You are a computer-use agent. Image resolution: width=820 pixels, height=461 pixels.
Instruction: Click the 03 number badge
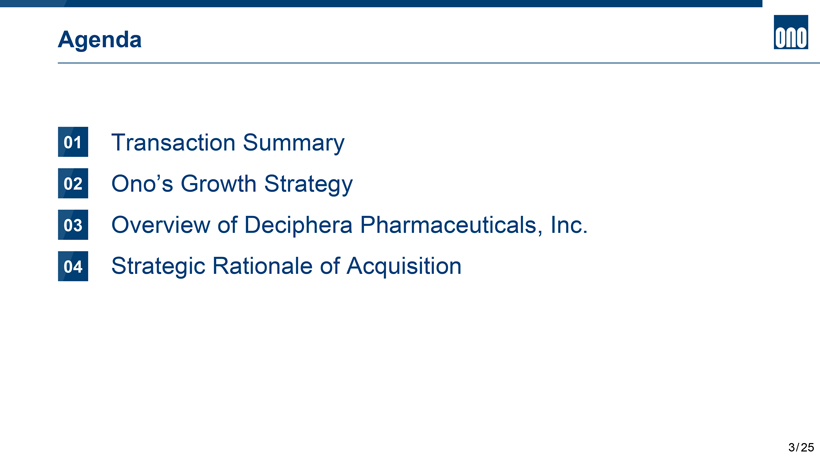(73, 226)
